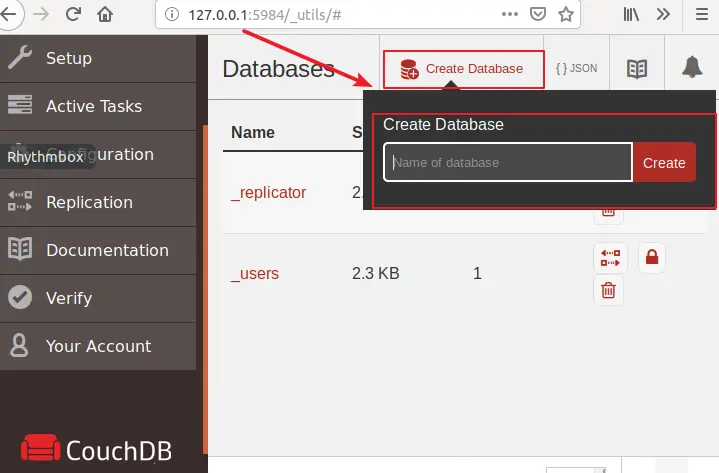The image size is (719, 473).
Task: Click the Name column header
Action: point(253,132)
